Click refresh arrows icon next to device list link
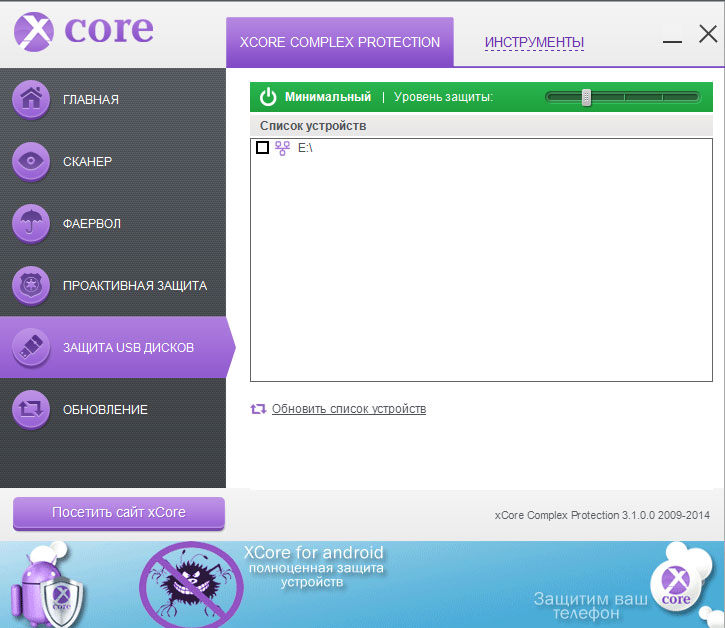Viewport: 725px width, 628px height. point(258,409)
